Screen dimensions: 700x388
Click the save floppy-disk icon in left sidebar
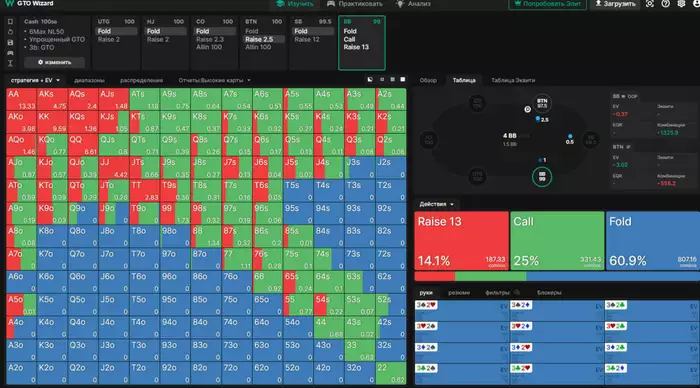(x=10, y=42)
